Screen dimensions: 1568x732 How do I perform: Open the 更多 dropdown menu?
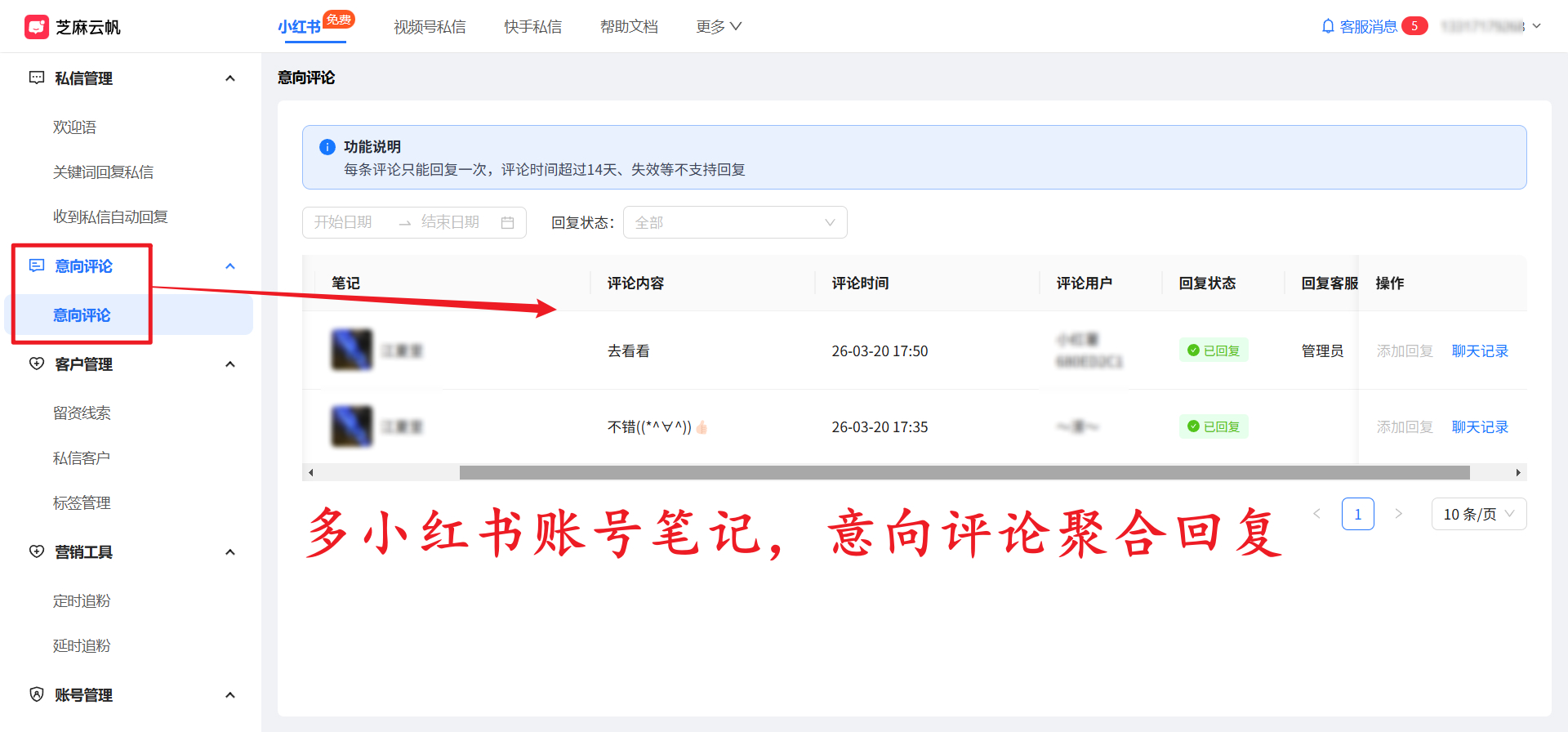(x=719, y=27)
